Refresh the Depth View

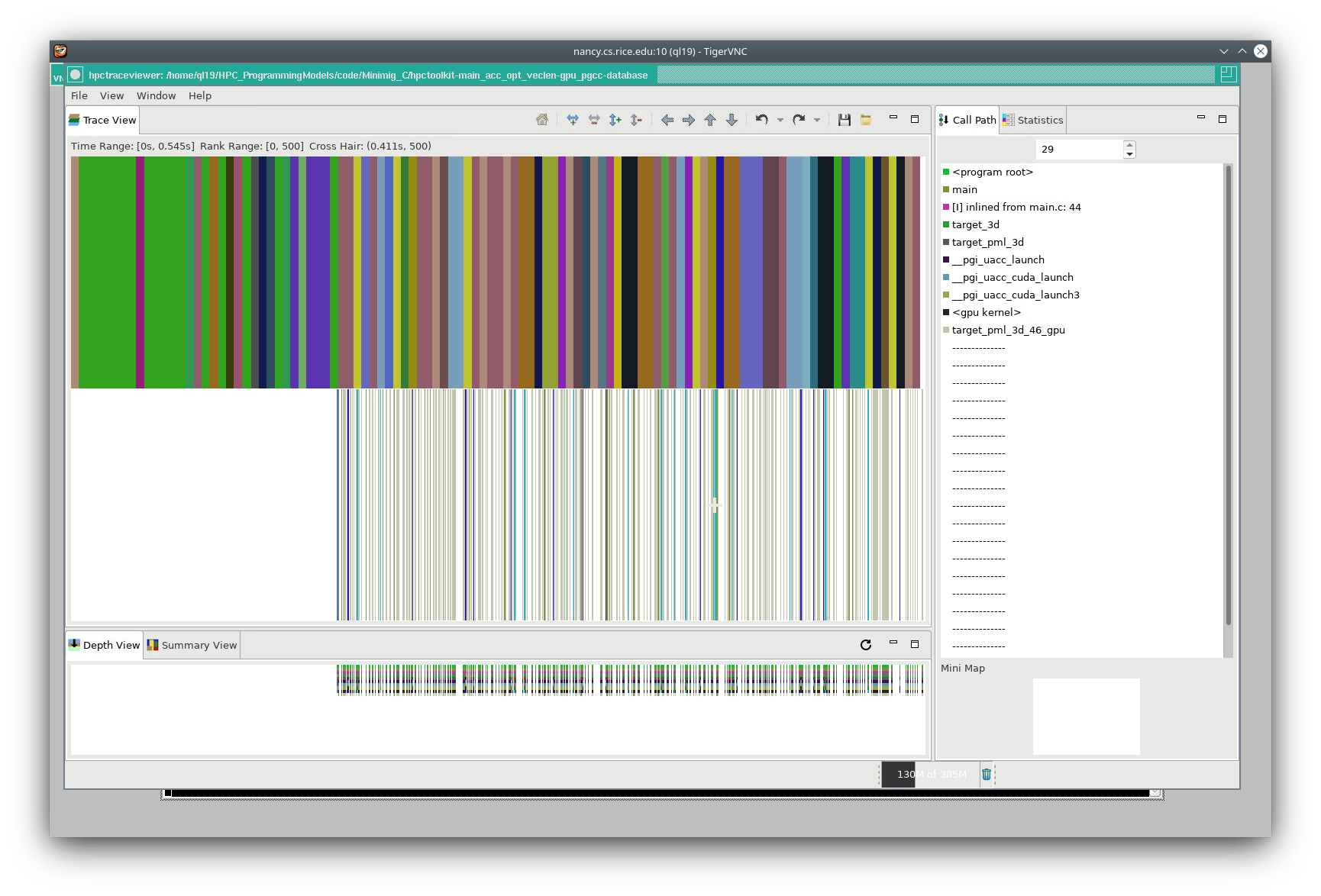[866, 645]
